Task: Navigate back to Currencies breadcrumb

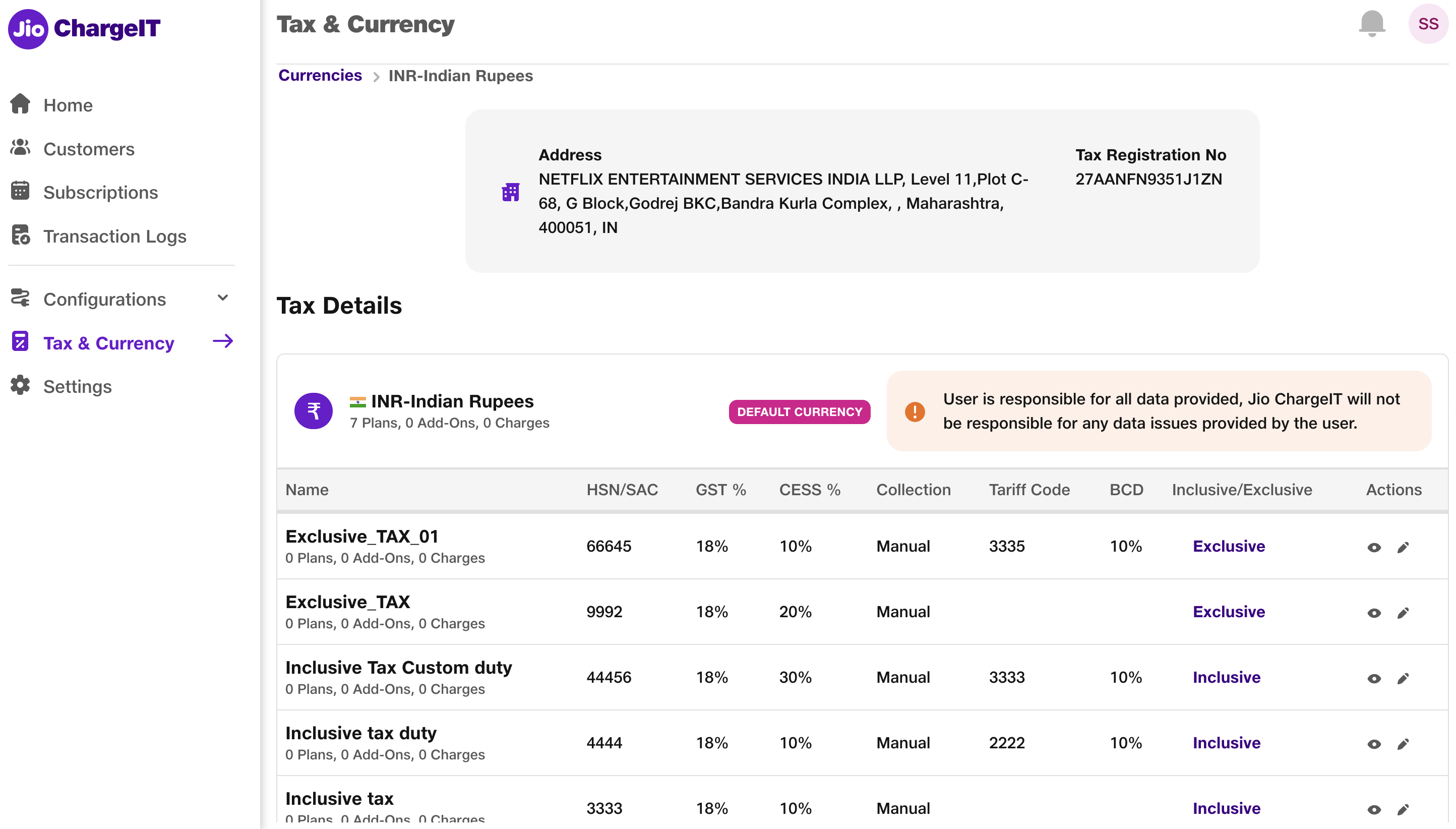Action: pyautogui.click(x=320, y=75)
